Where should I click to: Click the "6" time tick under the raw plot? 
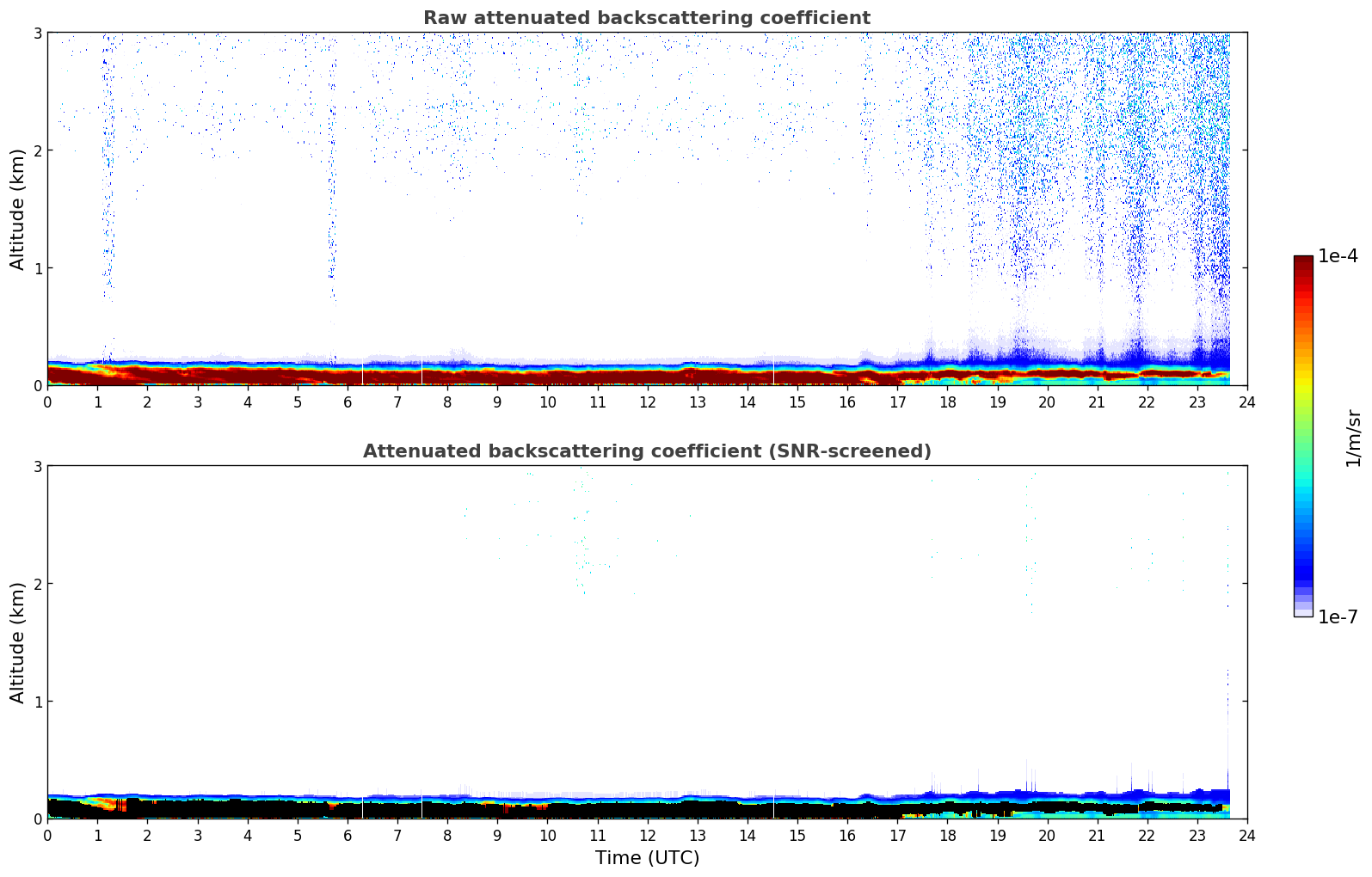coord(348,402)
